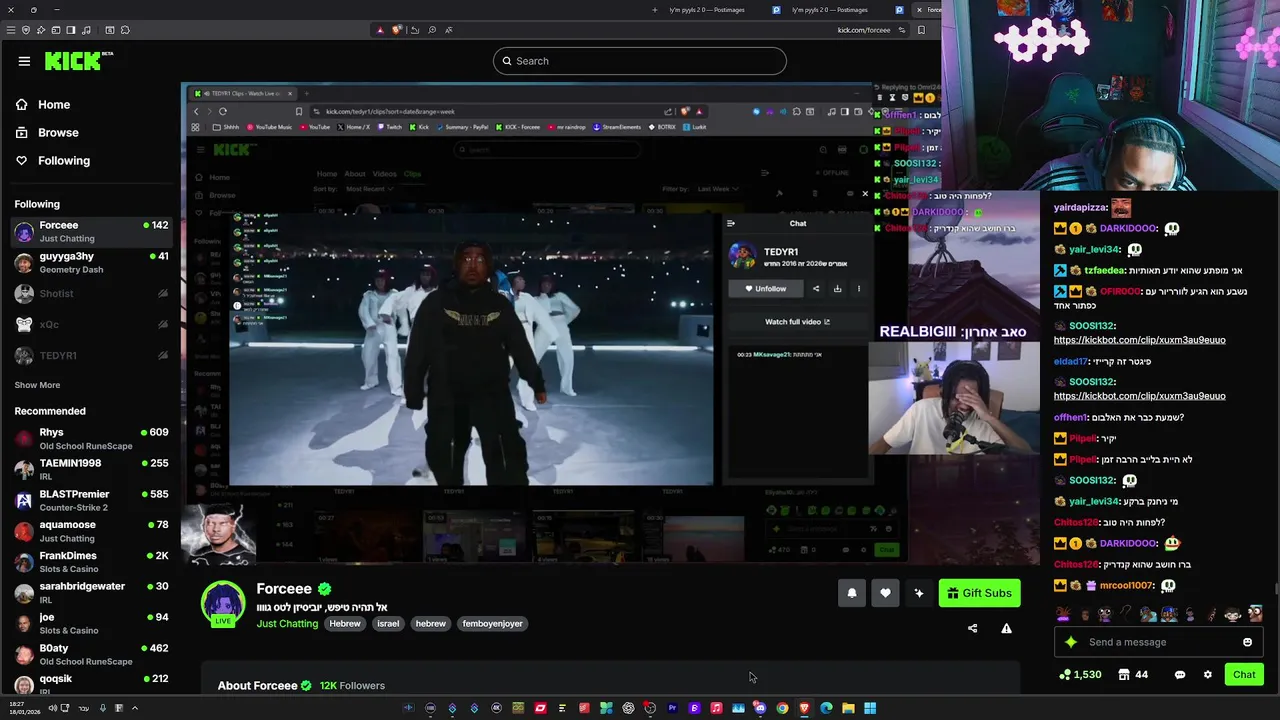Report the stream via warning triangle icon
Image resolution: width=1280 pixels, height=720 pixels.
point(1006,628)
